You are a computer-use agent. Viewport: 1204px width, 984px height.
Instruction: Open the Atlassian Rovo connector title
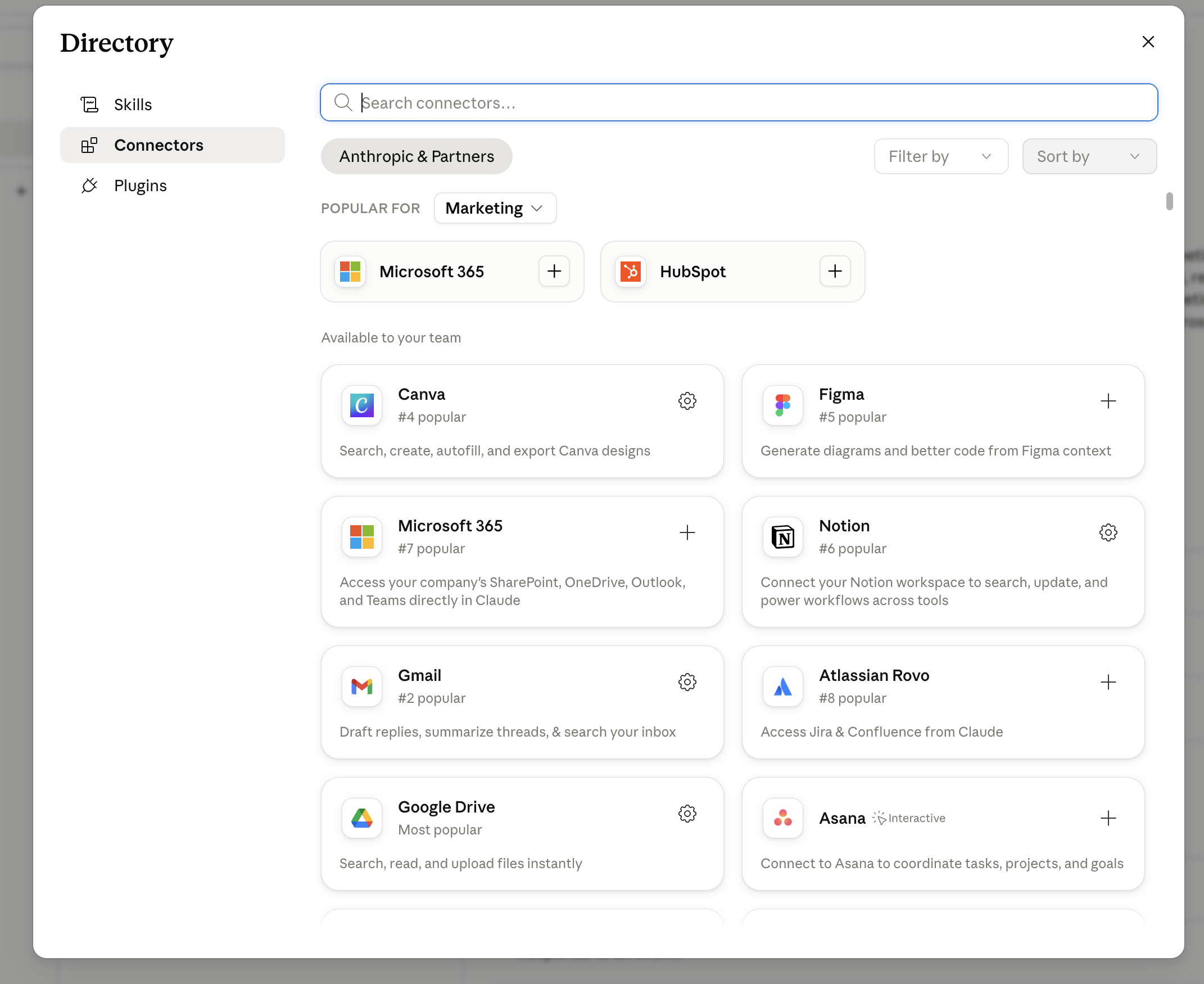coord(873,676)
